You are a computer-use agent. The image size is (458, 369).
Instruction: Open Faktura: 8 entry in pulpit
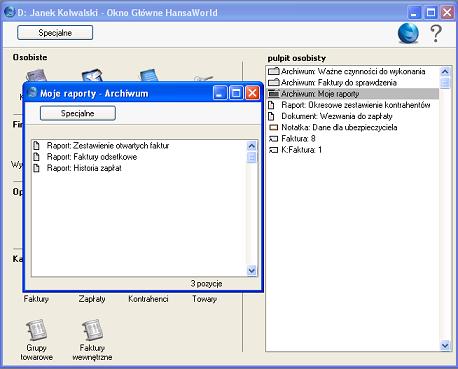(353, 138)
